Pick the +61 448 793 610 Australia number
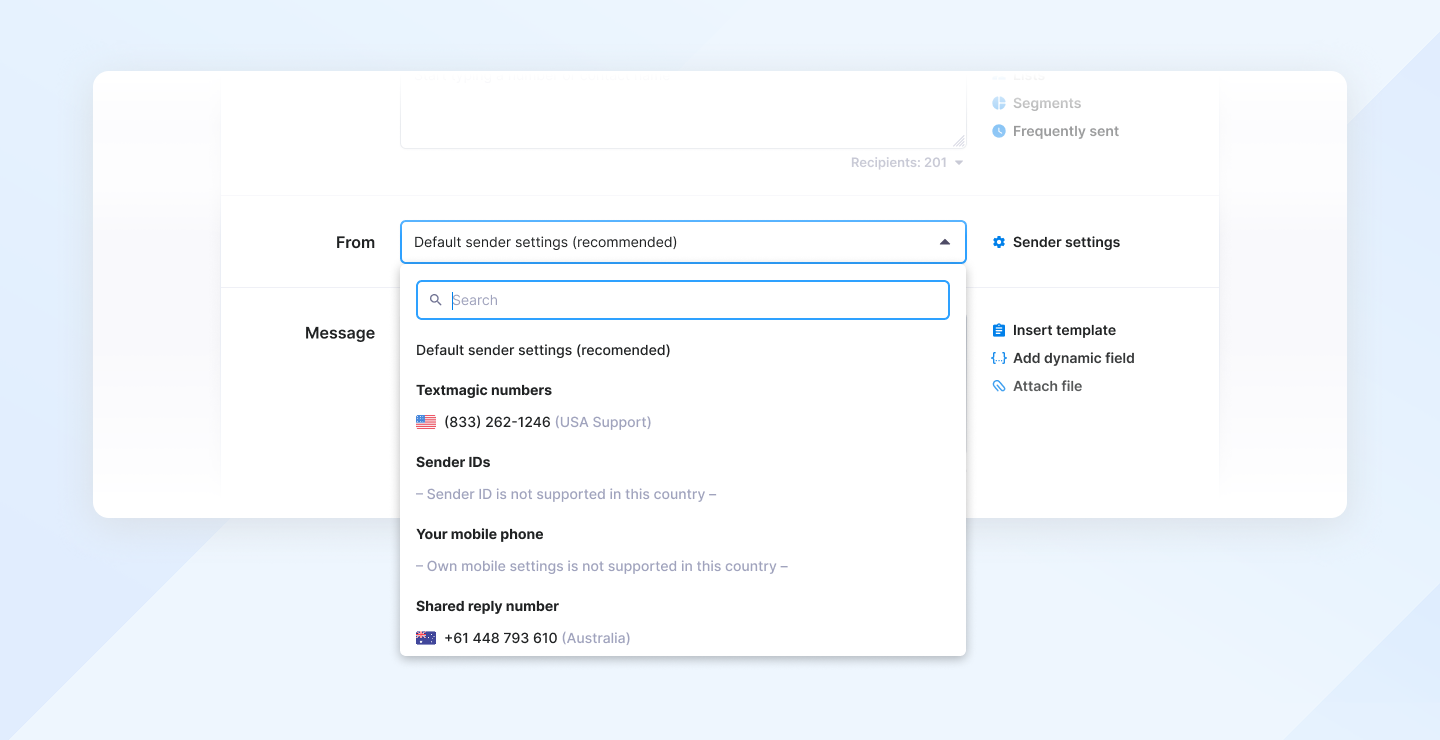Image resolution: width=1440 pixels, height=740 pixels. coord(501,638)
